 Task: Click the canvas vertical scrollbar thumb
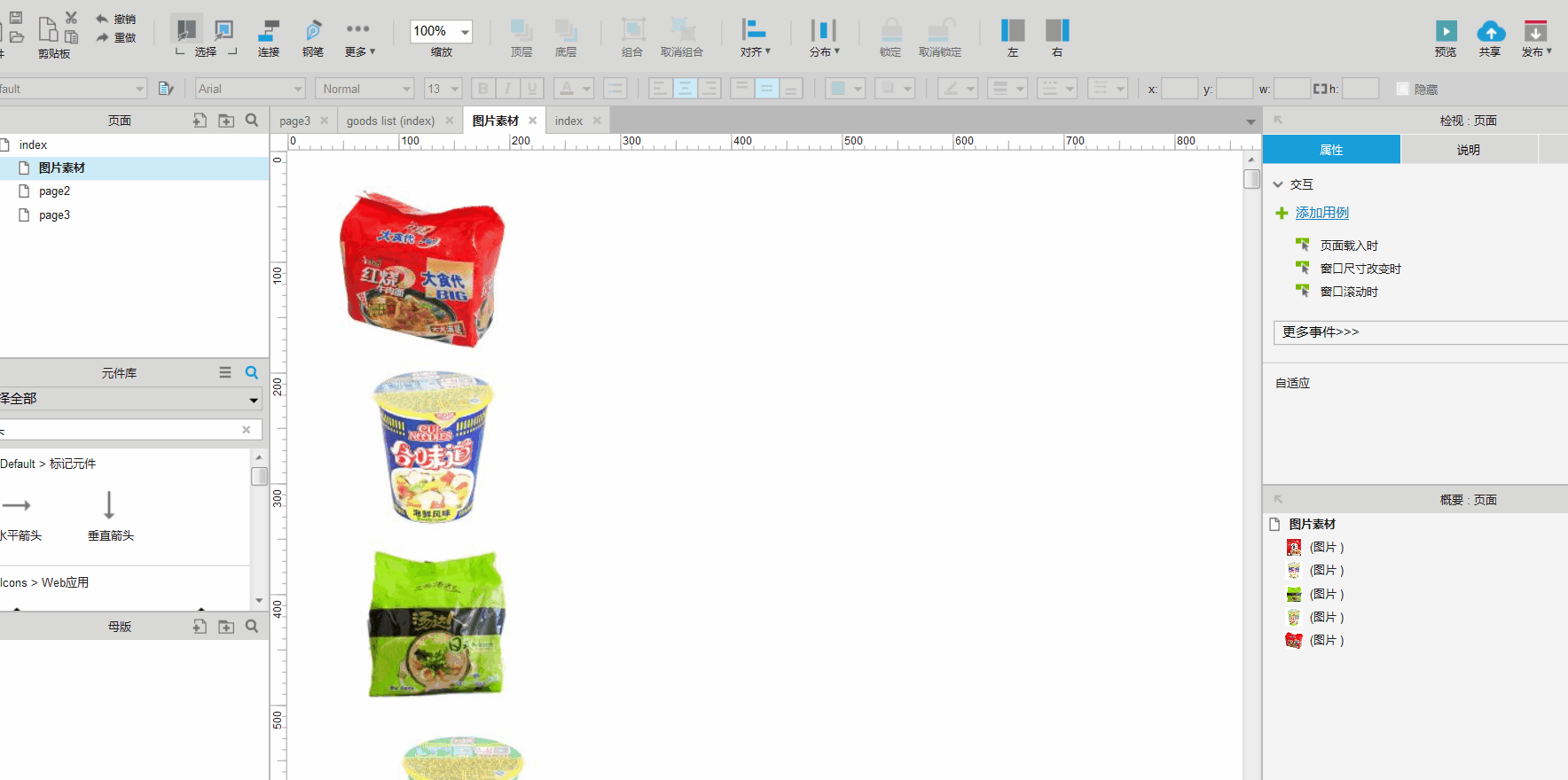tap(1251, 179)
